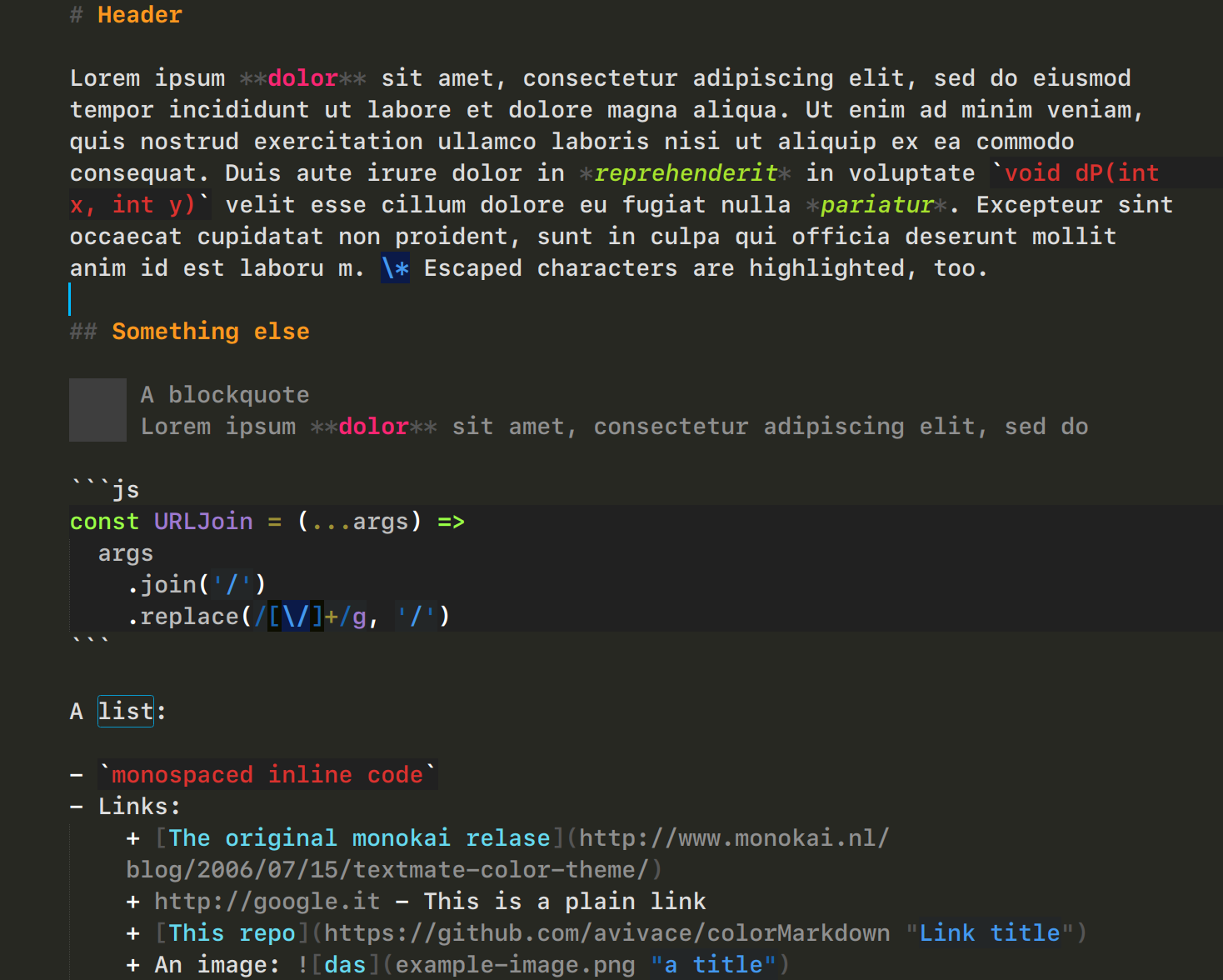Image resolution: width=1223 pixels, height=980 pixels.
Task: Click the gray blockquote marker block
Action: coord(97,410)
